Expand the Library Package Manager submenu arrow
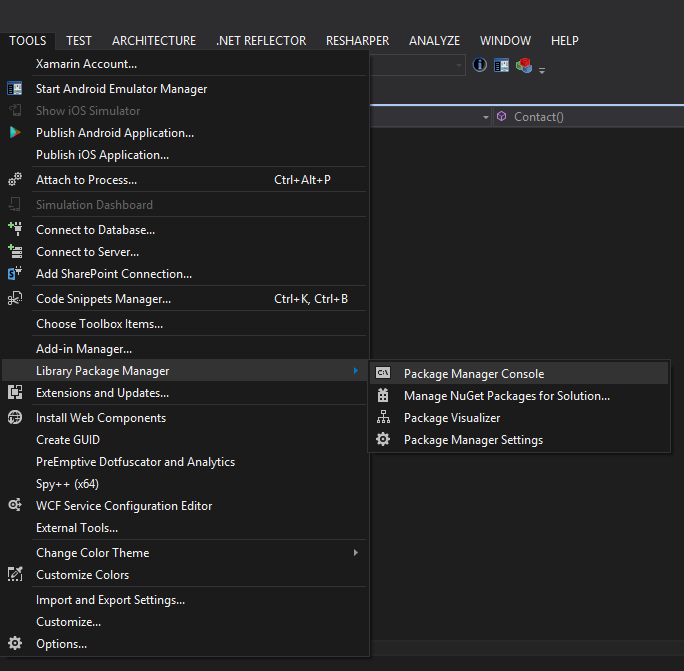684x671 pixels. [356, 370]
